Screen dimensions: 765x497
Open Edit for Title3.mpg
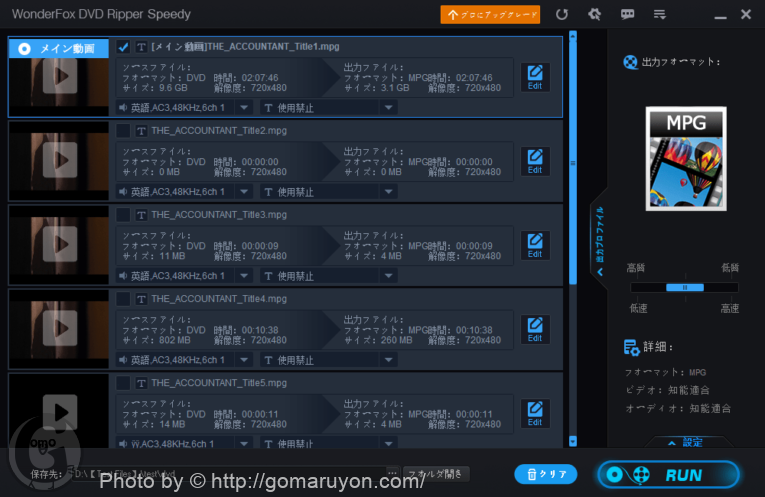click(x=535, y=245)
